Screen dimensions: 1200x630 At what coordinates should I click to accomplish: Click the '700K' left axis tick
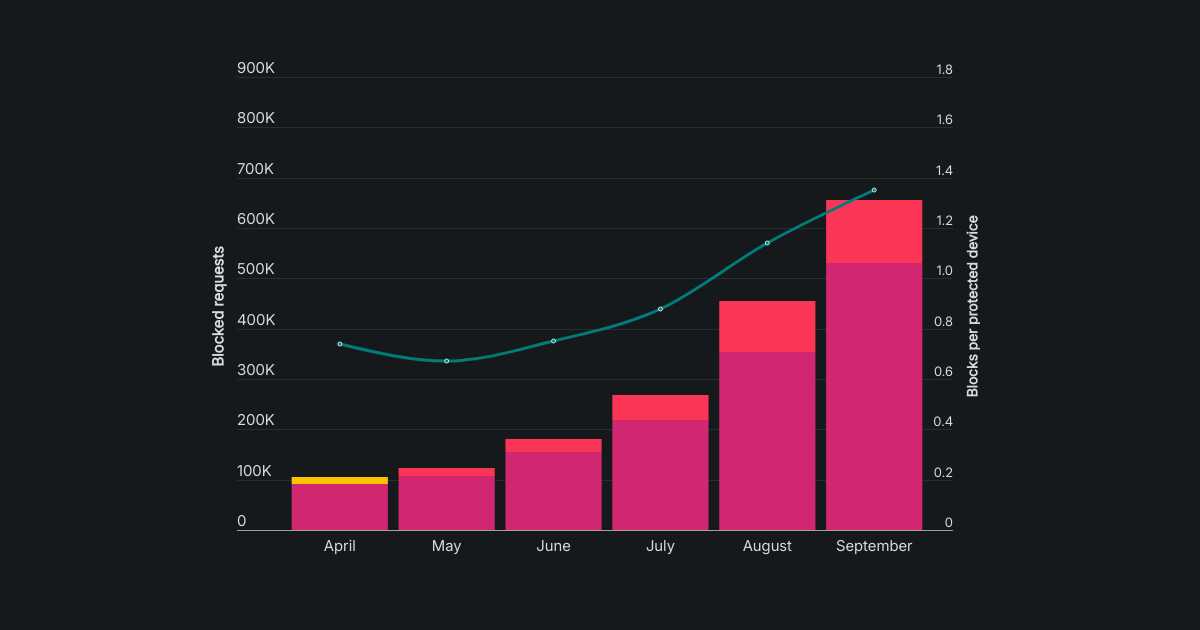click(256, 169)
